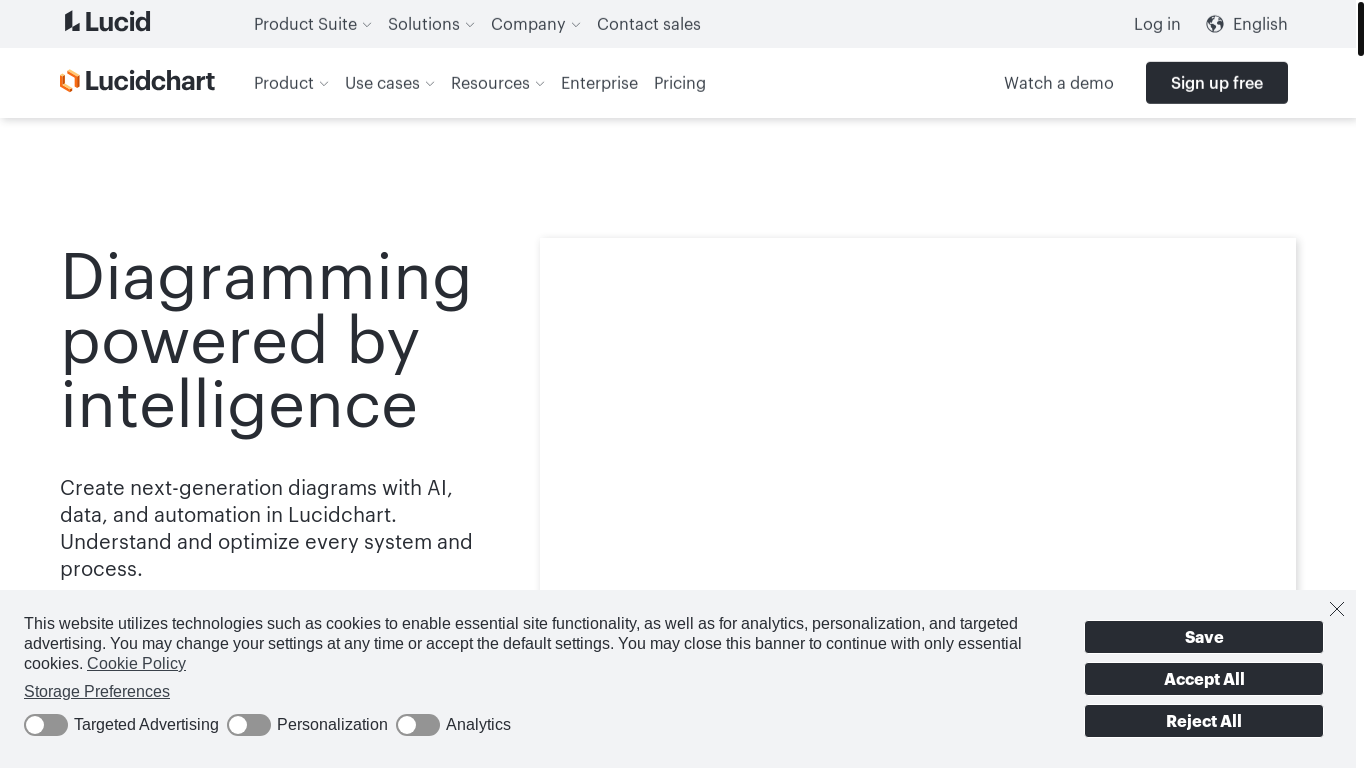Open Storage Preferences link

point(97,692)
